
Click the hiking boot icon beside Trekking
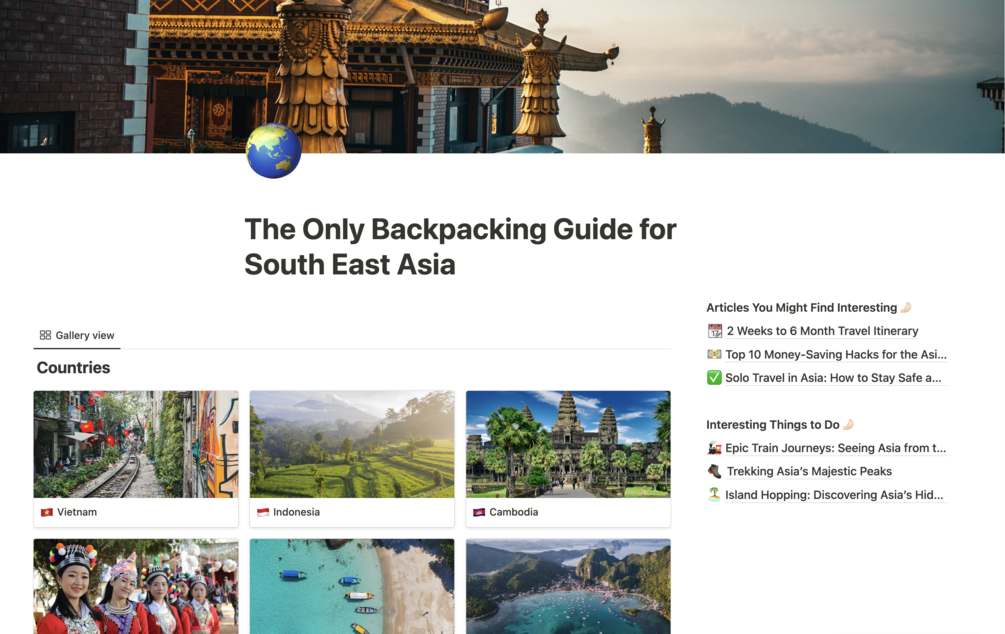pos(714,471)
